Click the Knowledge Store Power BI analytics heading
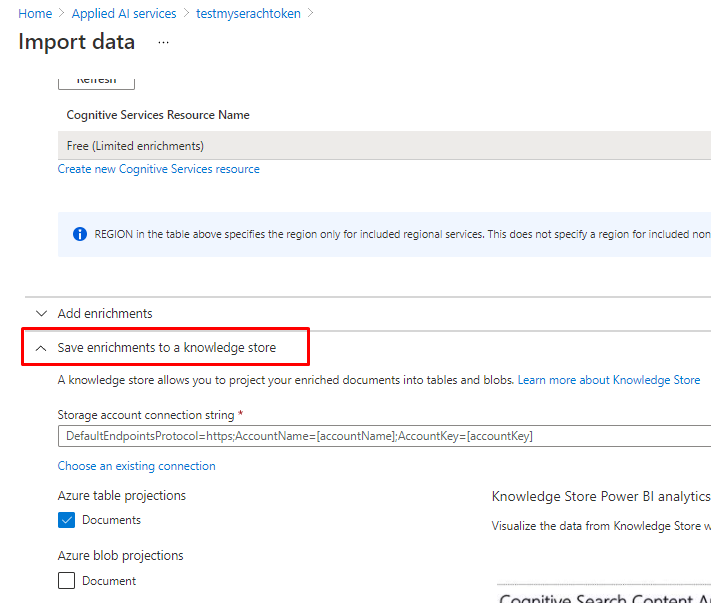The image size is (711, 603). 601,497
